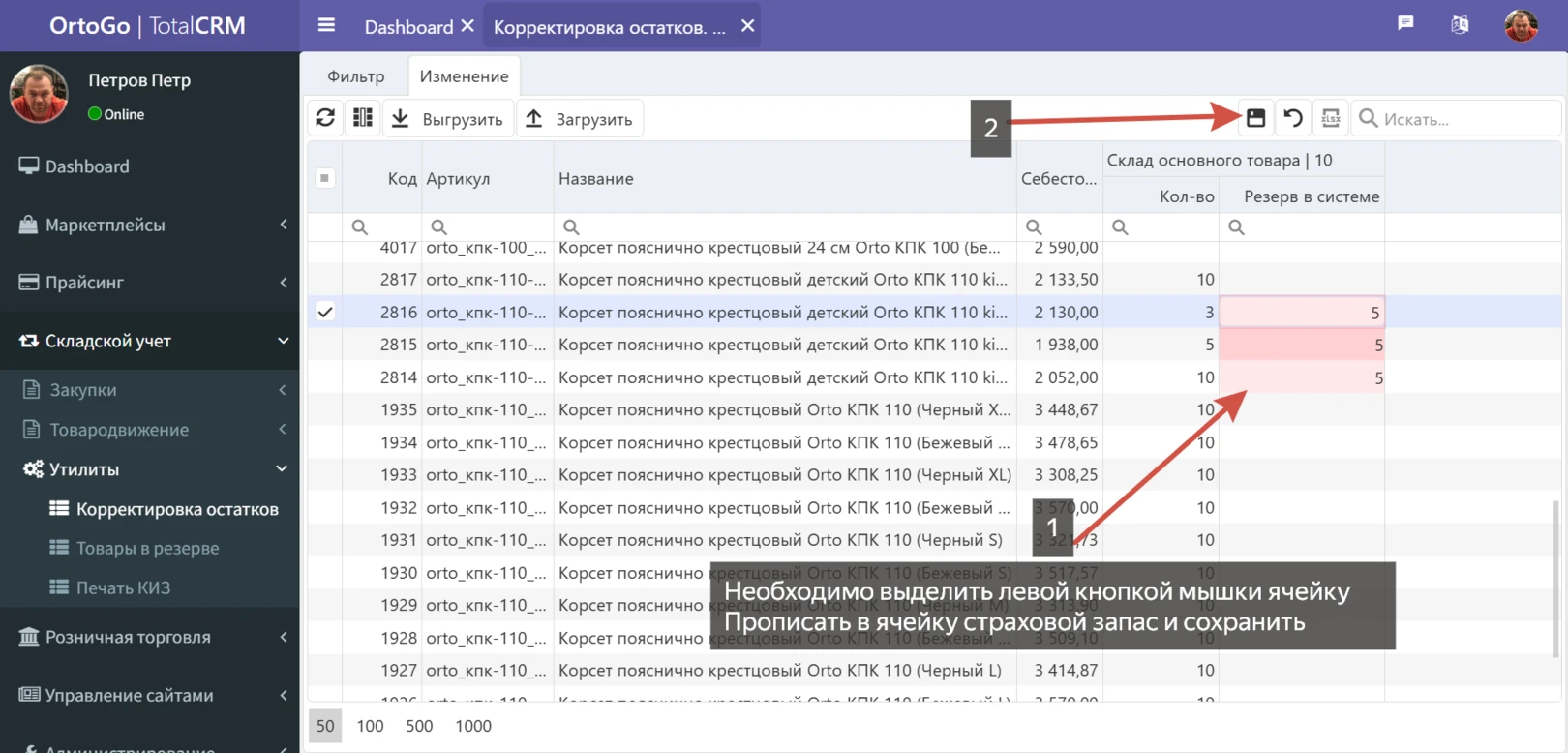Uncheck the row 2816 checkbox

tap(325, 312)
